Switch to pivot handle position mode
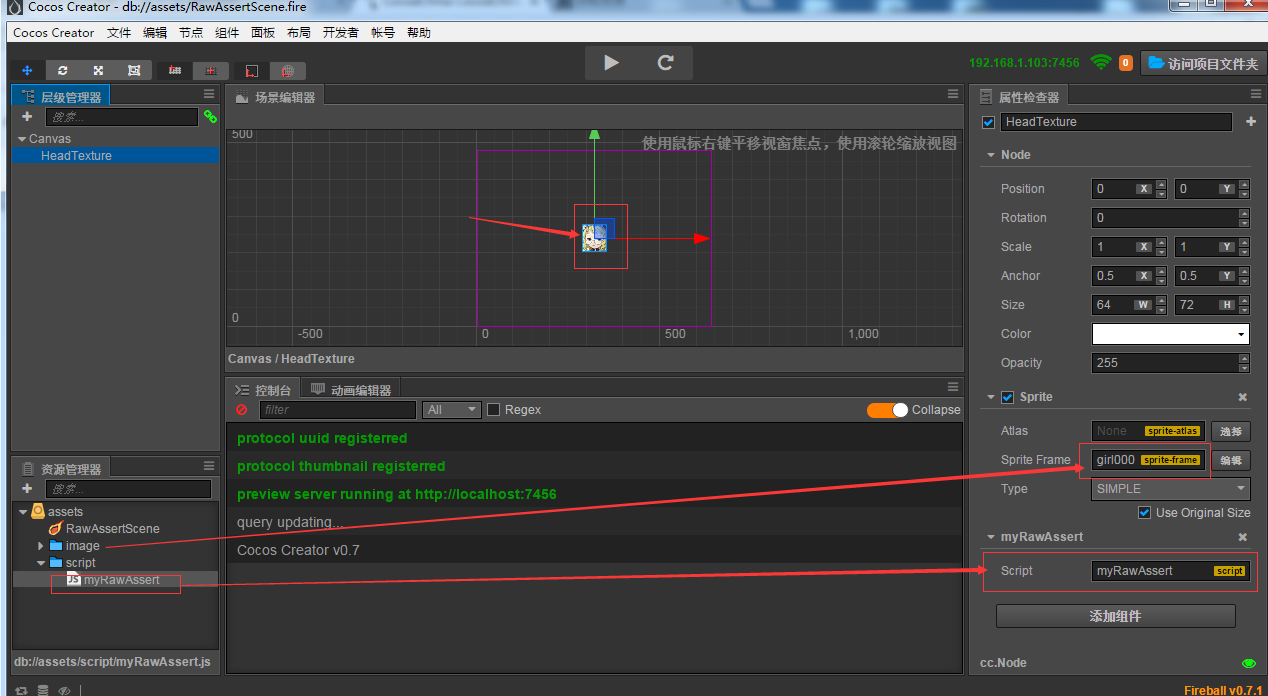 [175, 70]
